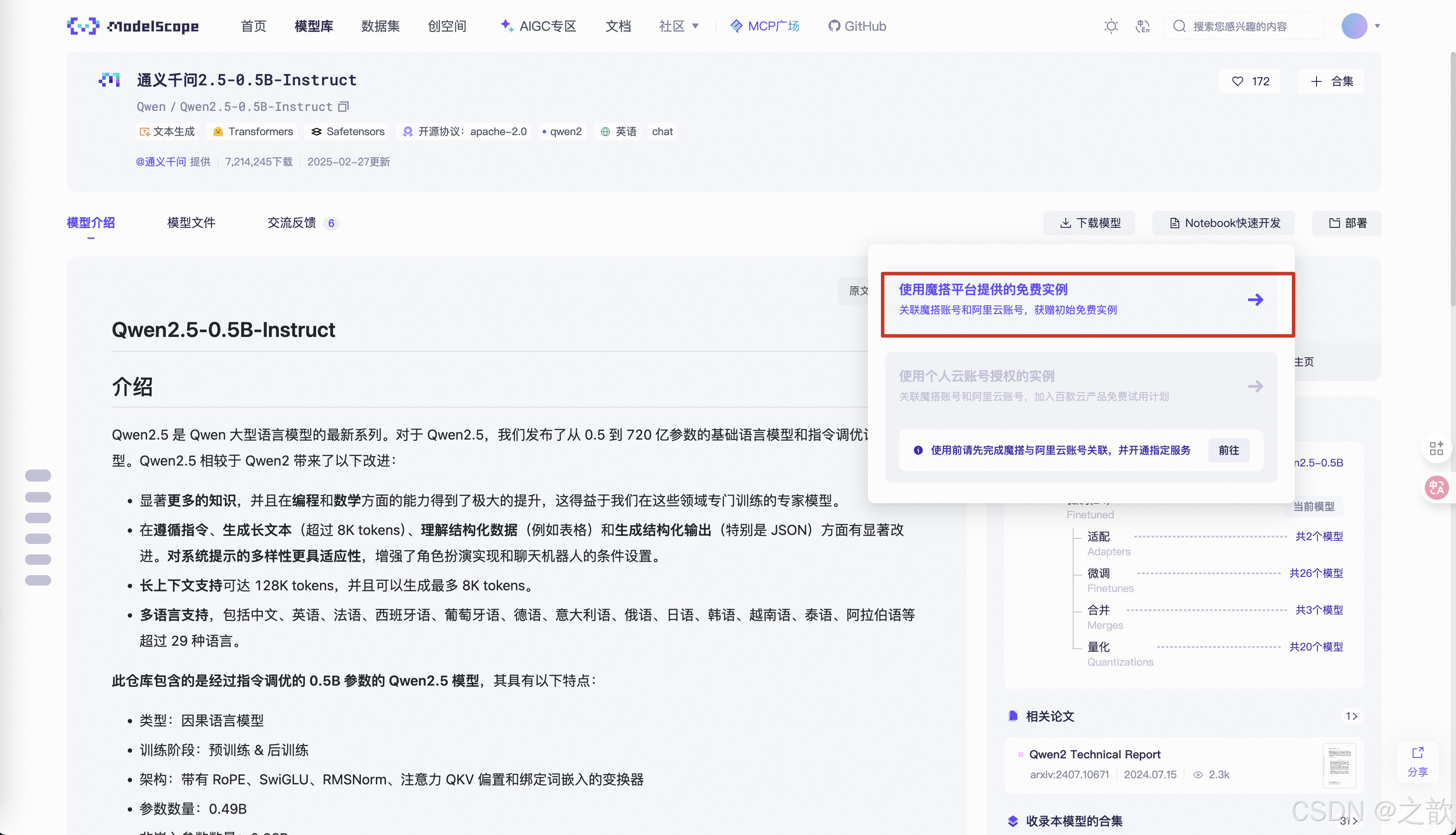Screen dimensions: 1456x835
Task: Switch to 模型介绍 tab
Action: (x=91, y=223)
